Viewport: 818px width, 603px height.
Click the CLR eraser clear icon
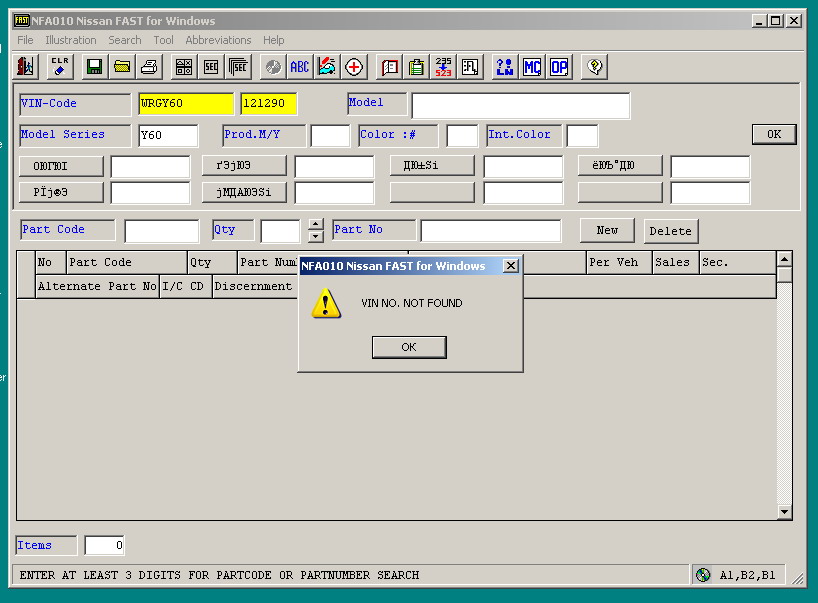(x=59, y=67)
